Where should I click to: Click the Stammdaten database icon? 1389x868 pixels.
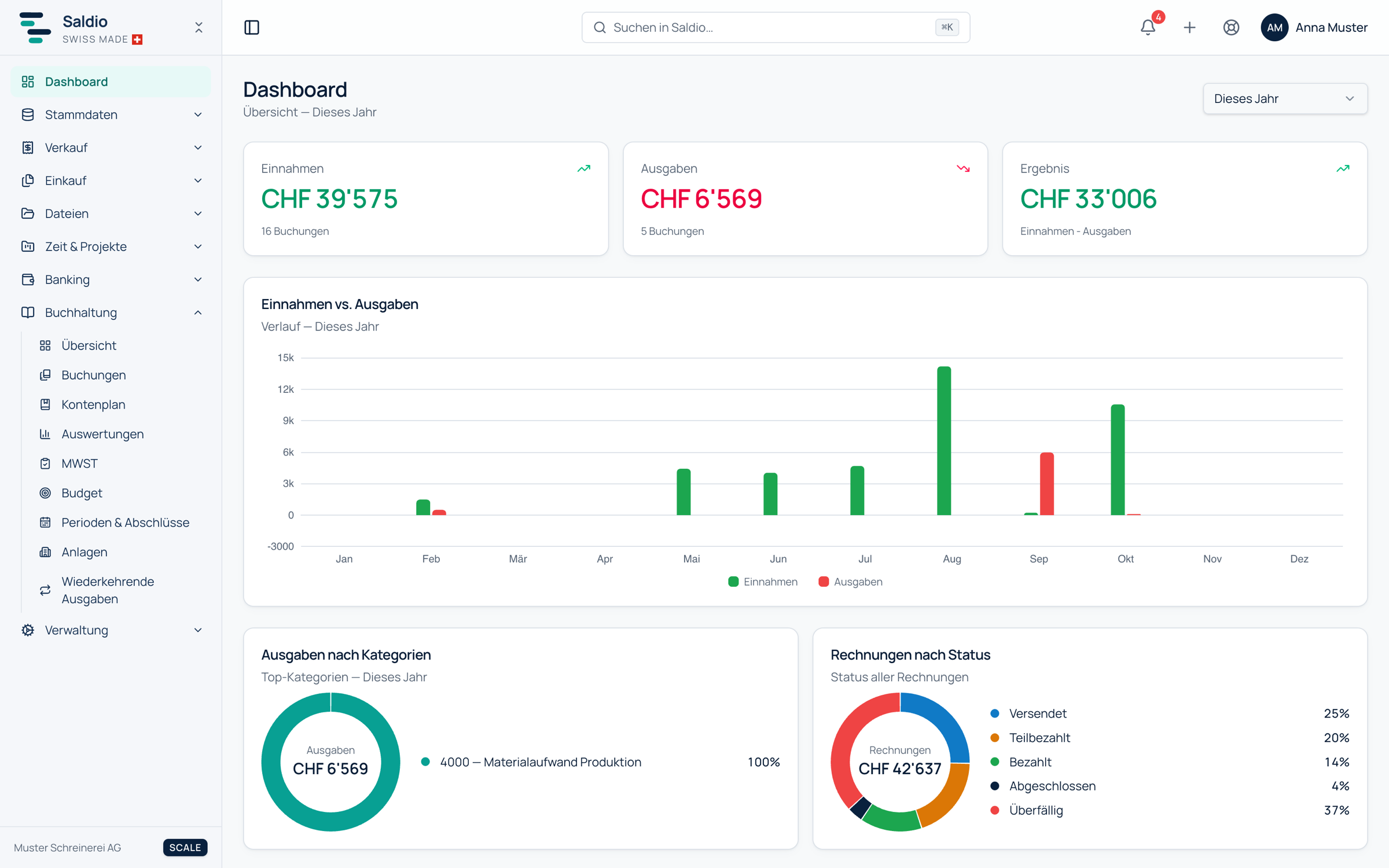(28, 115)
